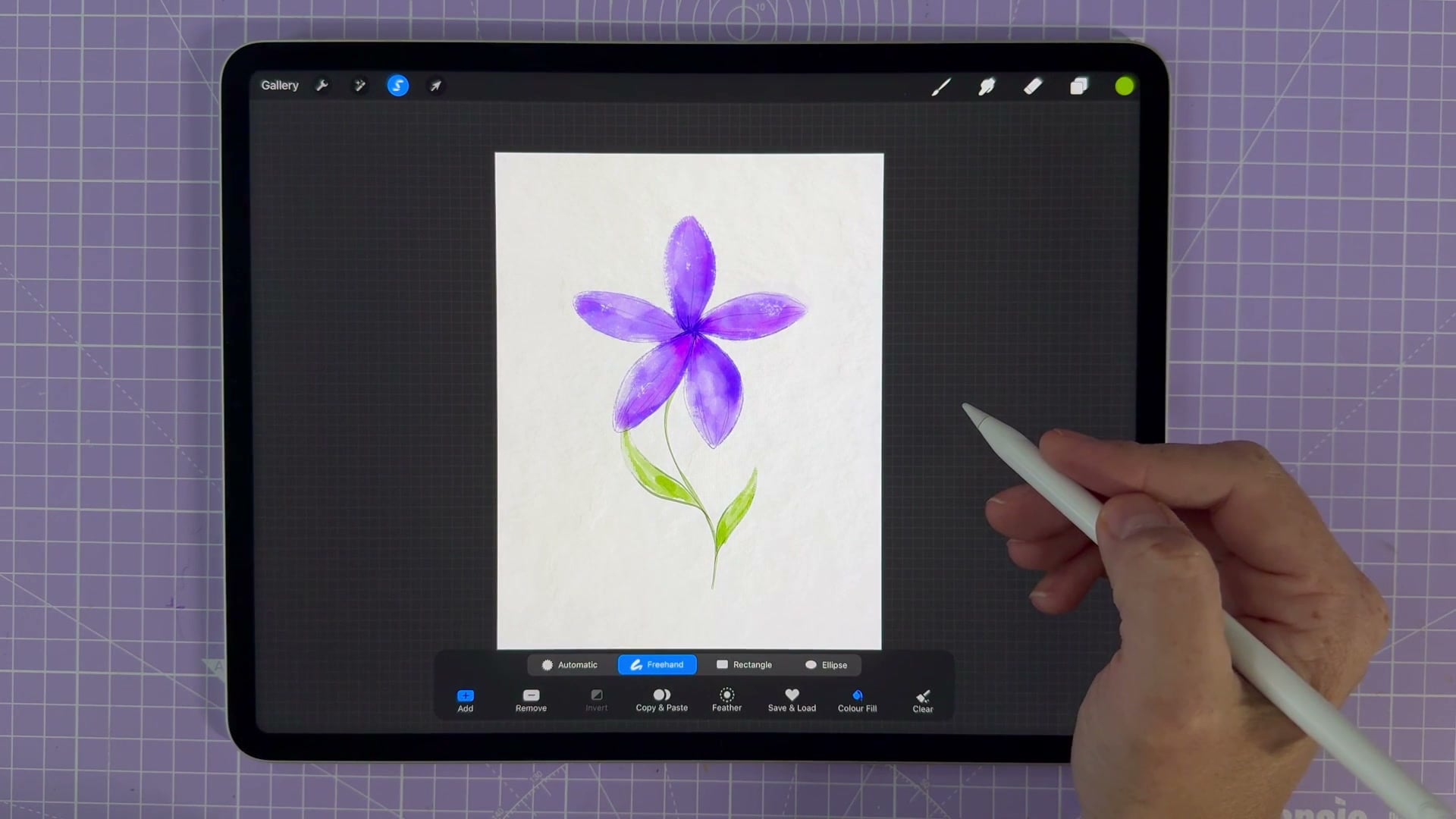Open the Adjustments magic wand menu
The image size is (1456, 819).
359,86
